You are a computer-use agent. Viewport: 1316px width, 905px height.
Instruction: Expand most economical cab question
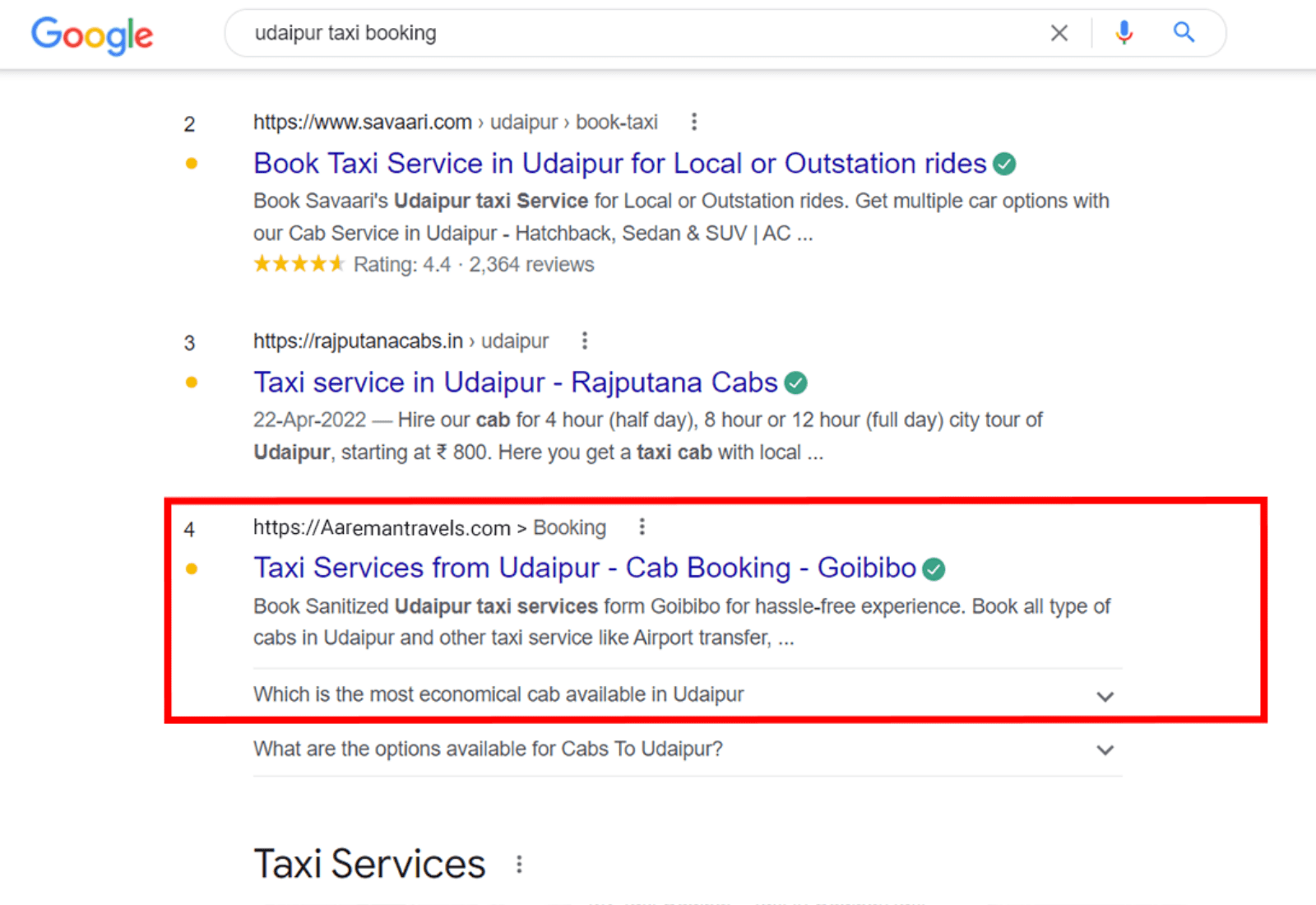point(1105,696)
